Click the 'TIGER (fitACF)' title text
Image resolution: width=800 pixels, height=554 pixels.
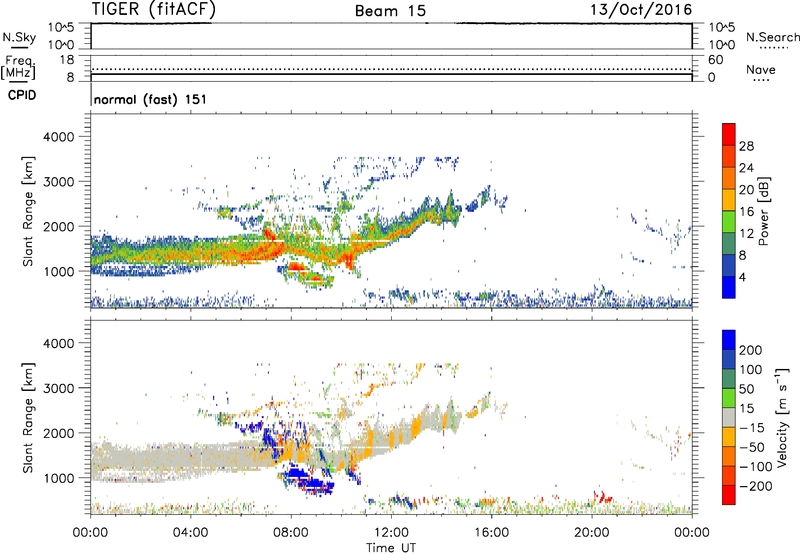pyautogui.click(x=154, y=9)
